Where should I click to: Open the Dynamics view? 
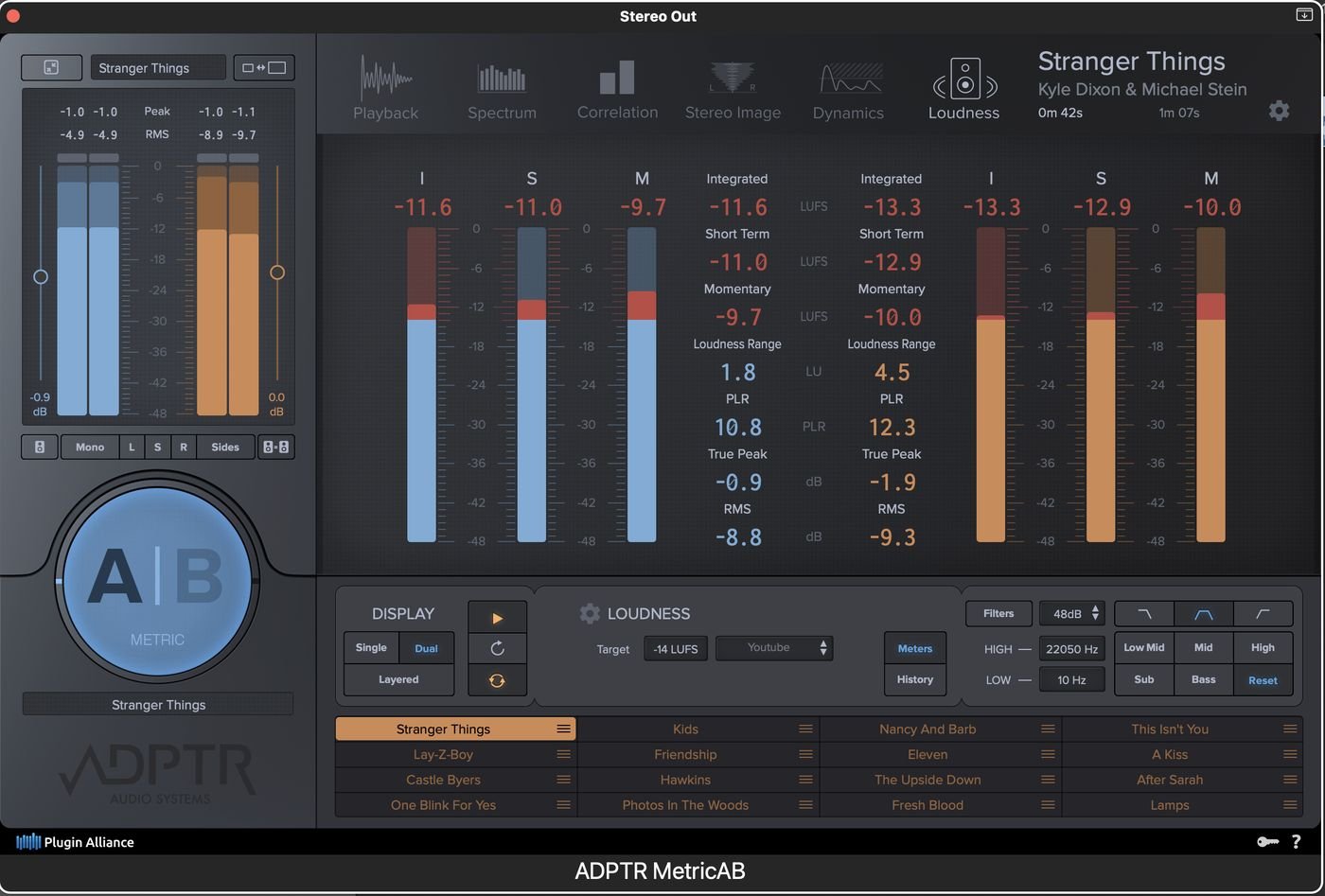pos(848,89)
